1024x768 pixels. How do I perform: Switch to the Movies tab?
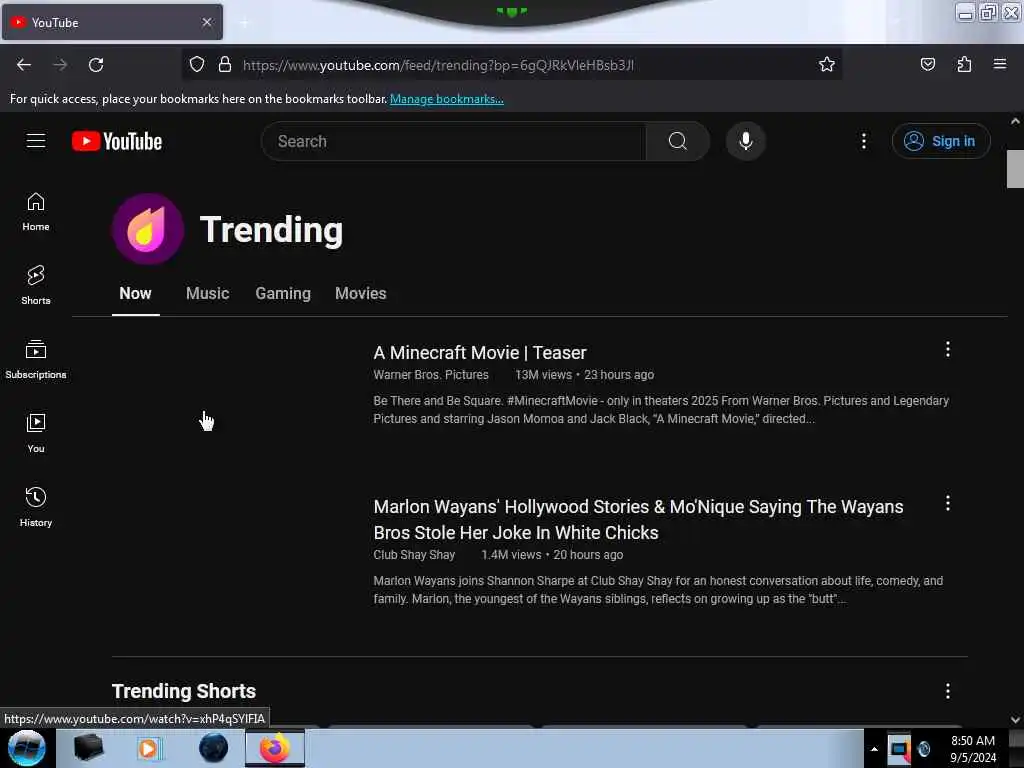click(x=360, y=294)
